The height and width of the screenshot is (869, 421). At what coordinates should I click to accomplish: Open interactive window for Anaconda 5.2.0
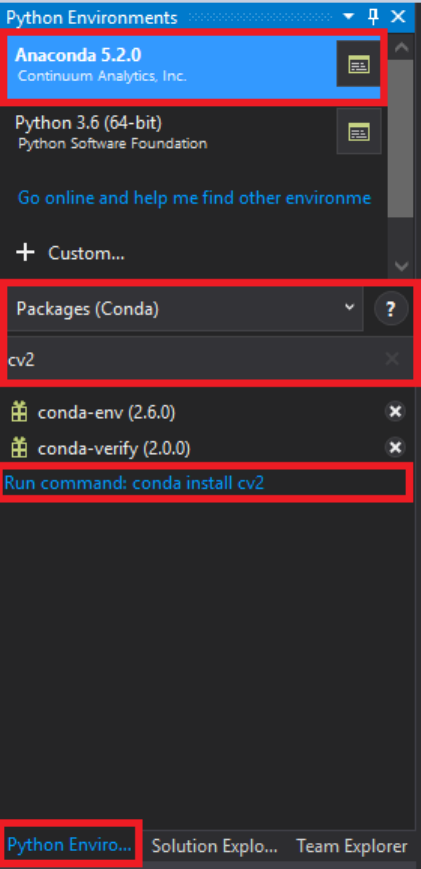(358, 64)
